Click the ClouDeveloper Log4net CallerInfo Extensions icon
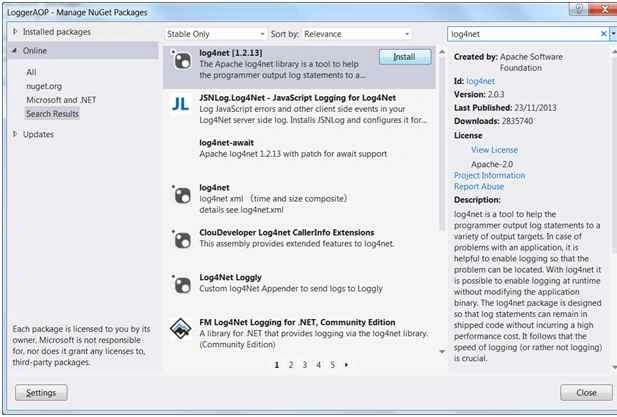The height and width of the screenshot is (417, 617). [x=181, y=240]
